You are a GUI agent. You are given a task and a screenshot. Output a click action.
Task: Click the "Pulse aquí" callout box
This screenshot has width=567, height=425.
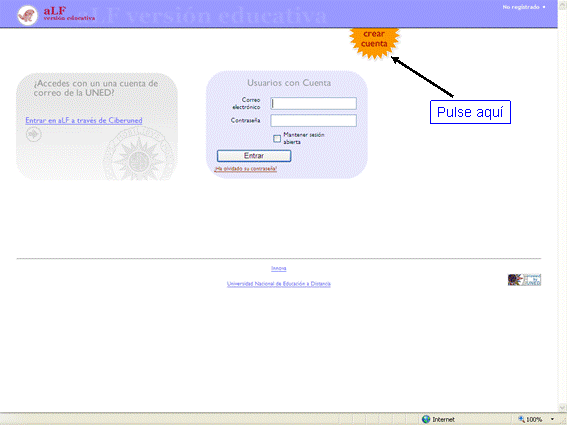(470, 112)
